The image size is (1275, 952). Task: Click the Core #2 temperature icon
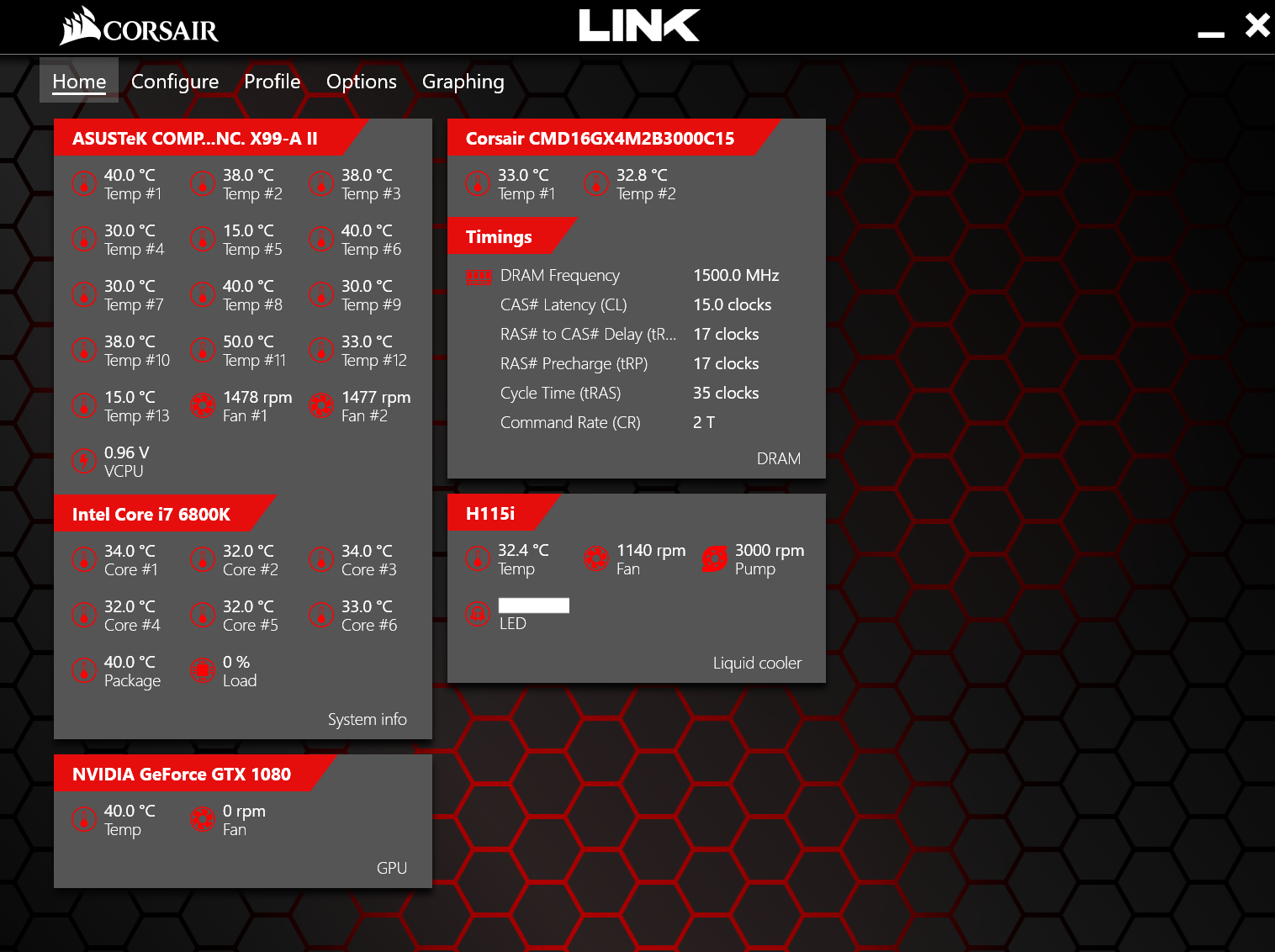(x=203, y=560)
